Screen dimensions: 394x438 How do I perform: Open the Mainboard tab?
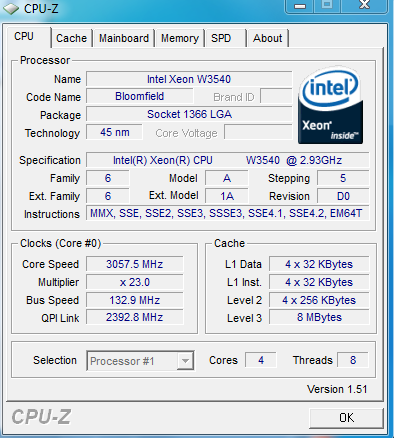pyautogui.click(x=124, y=38)
